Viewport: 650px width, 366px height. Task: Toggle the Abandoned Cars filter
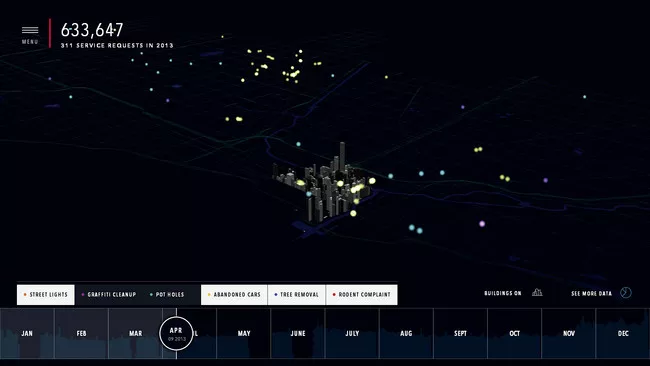234,295
